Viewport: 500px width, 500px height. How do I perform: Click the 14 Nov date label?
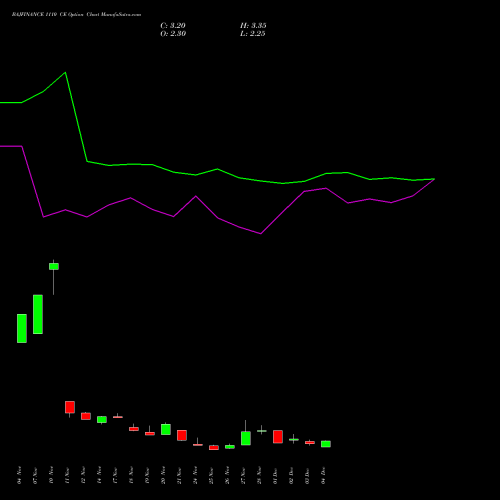point(99,475)
